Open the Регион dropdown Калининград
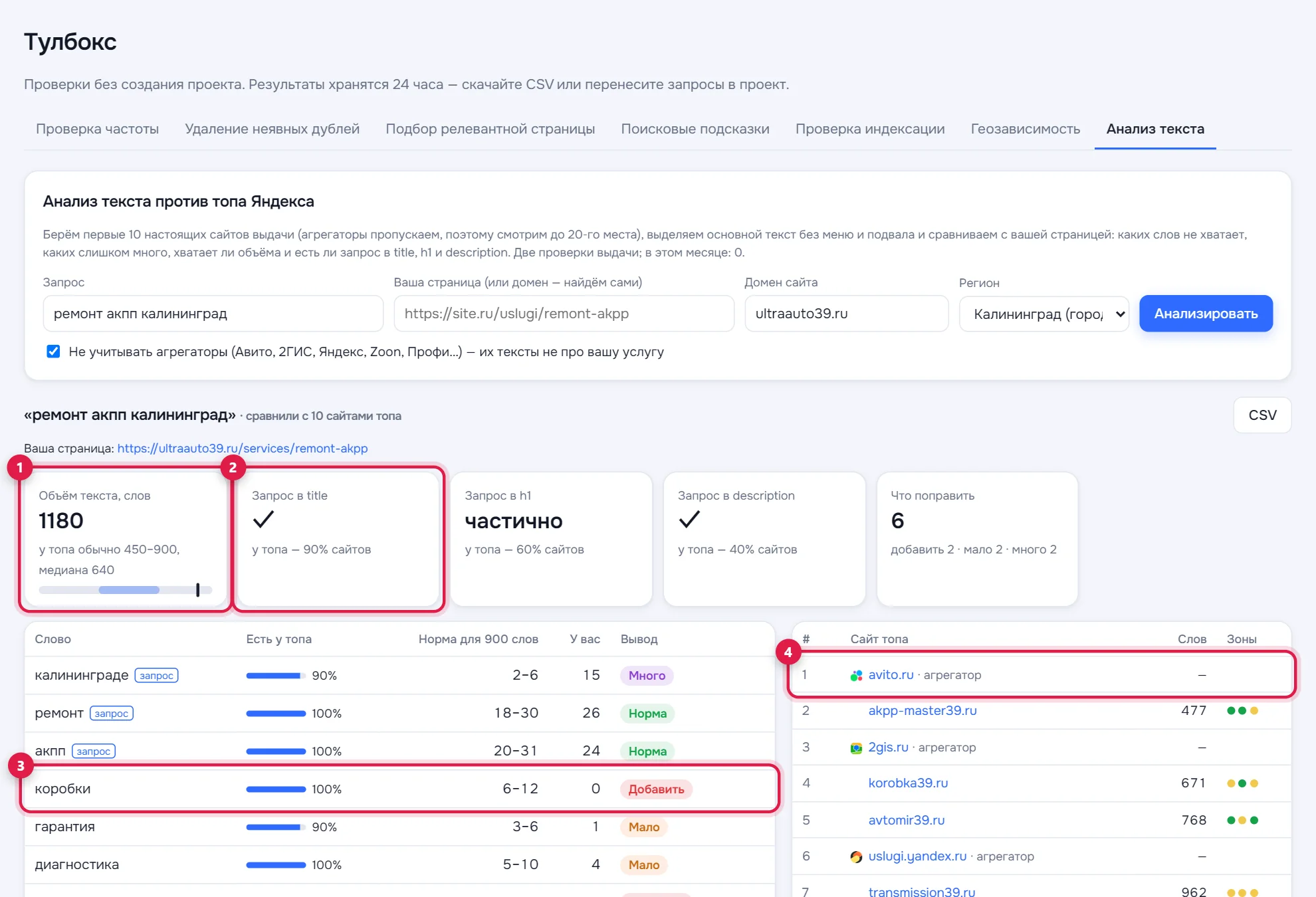Image resolution: width=1316 pixels, height=897 pixels. (x=1044, y=314)
